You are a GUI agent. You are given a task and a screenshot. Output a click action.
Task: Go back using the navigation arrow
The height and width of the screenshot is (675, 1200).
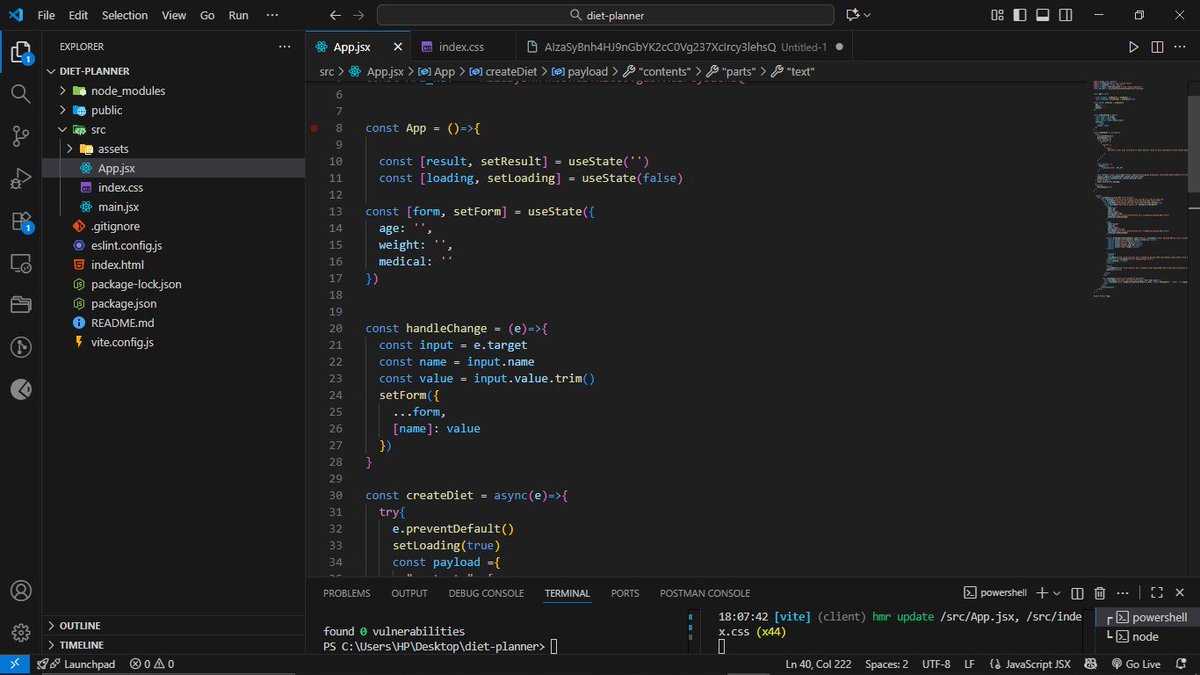coord(335,15)
